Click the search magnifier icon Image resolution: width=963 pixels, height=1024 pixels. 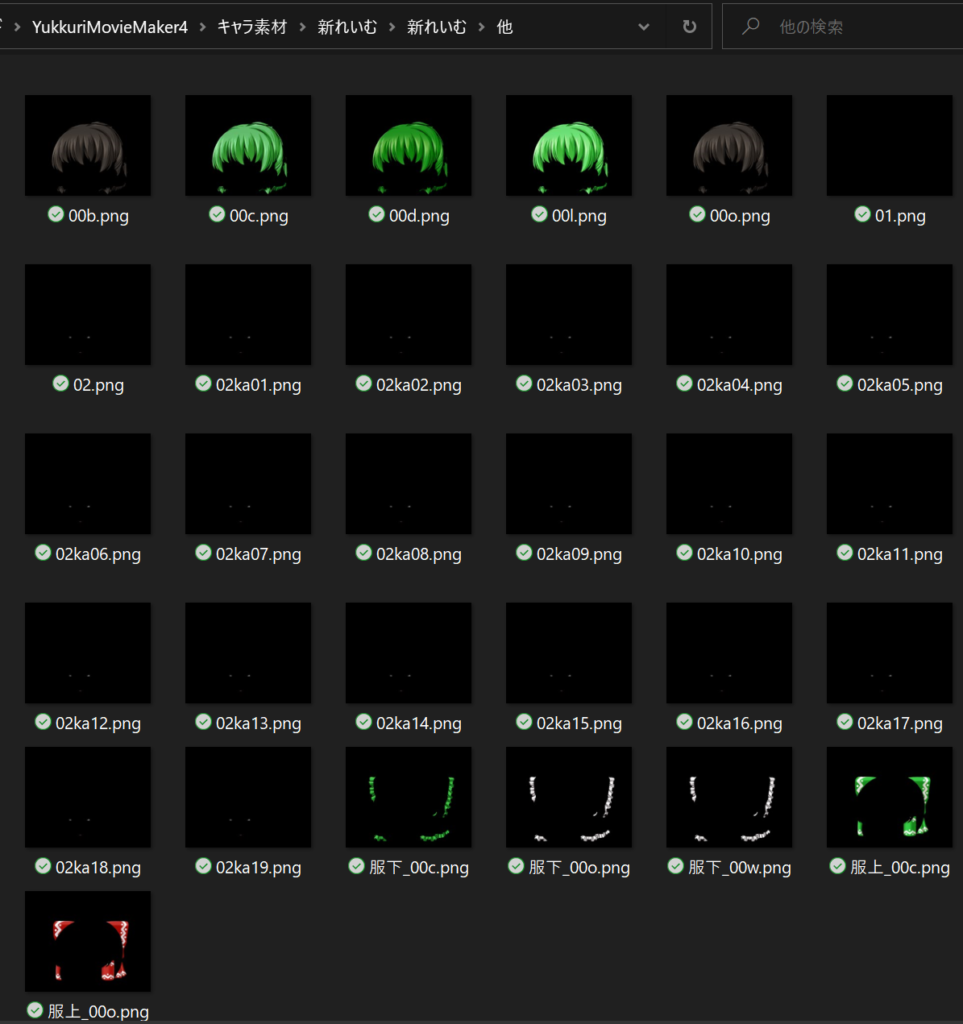(x=751, y=27)
